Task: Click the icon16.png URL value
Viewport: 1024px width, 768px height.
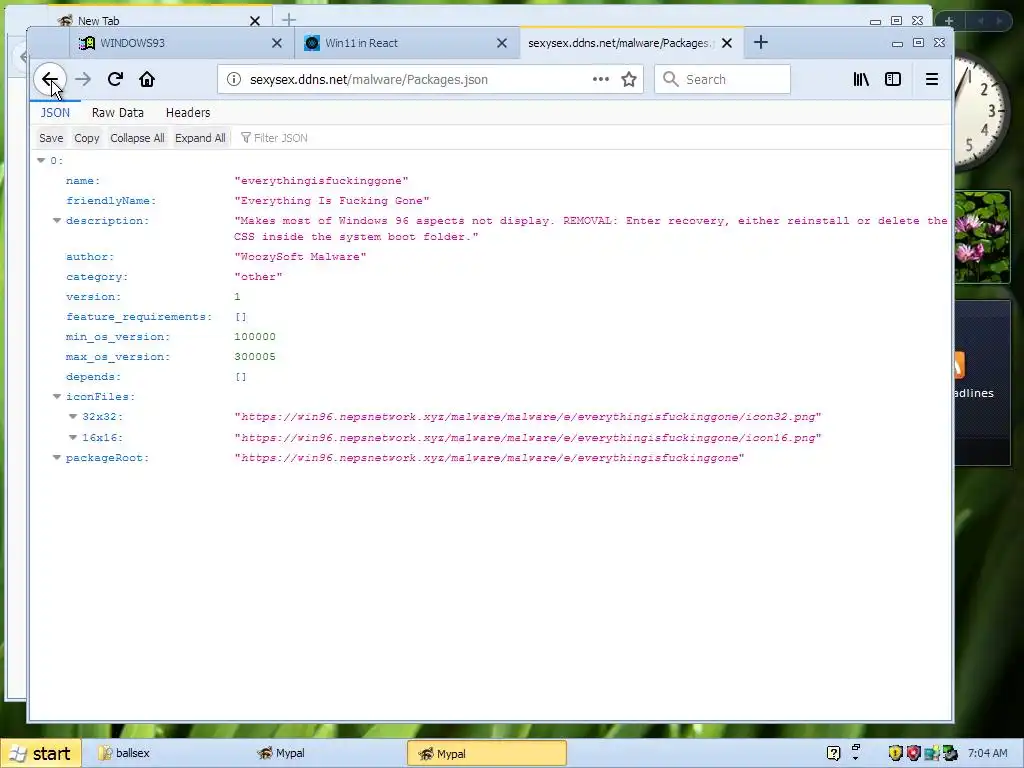Action: (x=528, y=438)
